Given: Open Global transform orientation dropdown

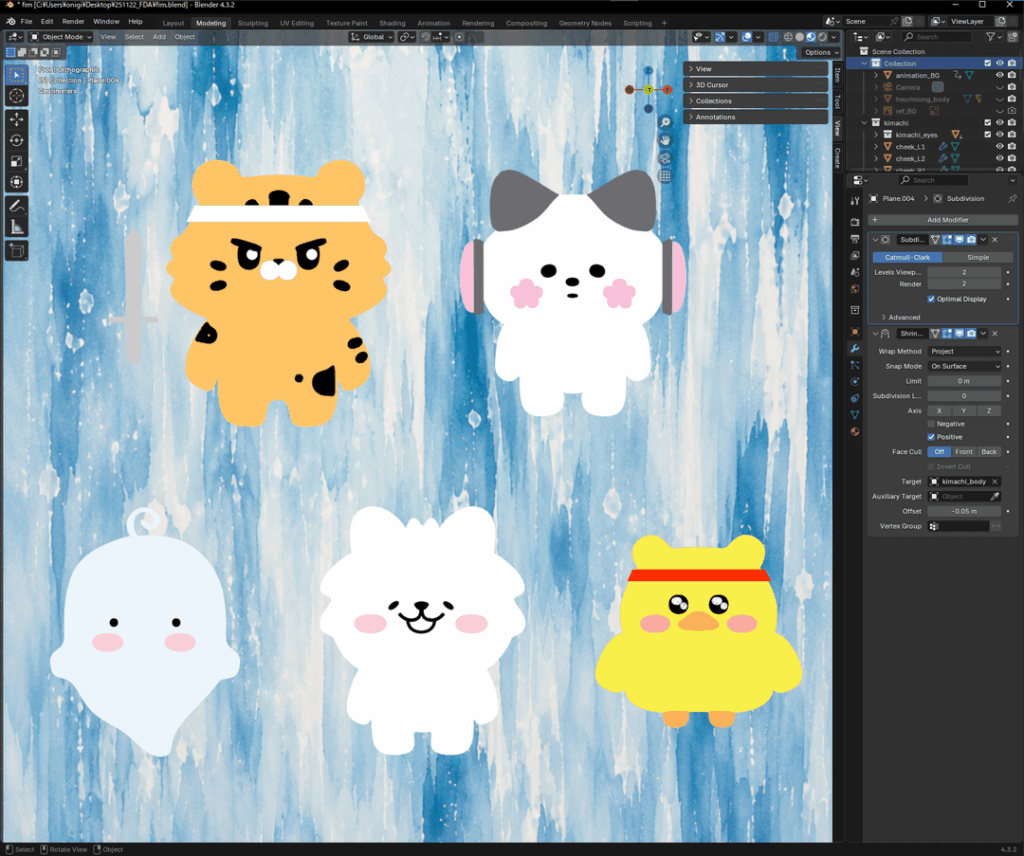Looking at the screenshot, I should (x=372, y=37).
